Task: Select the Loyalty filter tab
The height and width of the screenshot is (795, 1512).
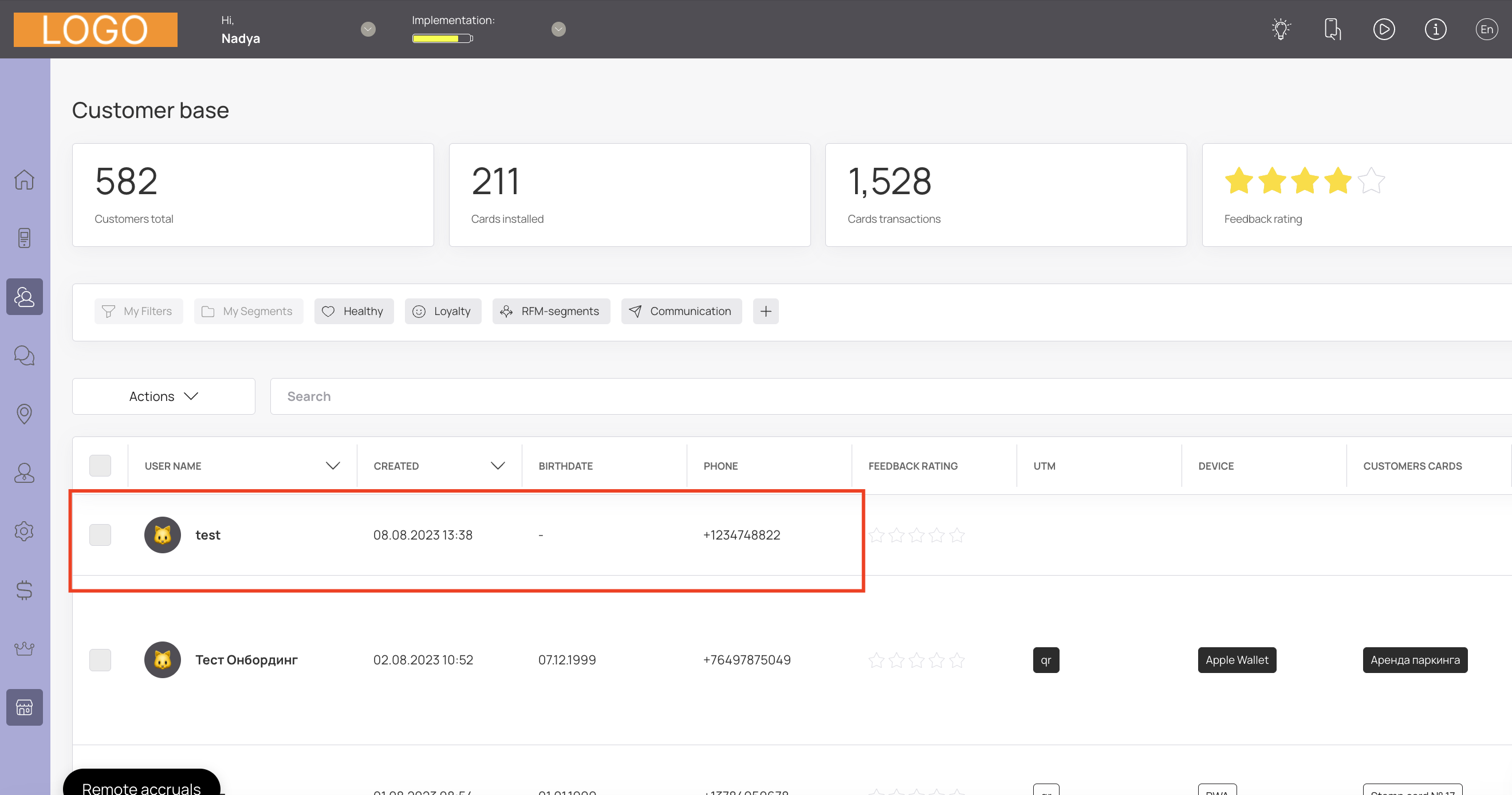Action: 443,311
